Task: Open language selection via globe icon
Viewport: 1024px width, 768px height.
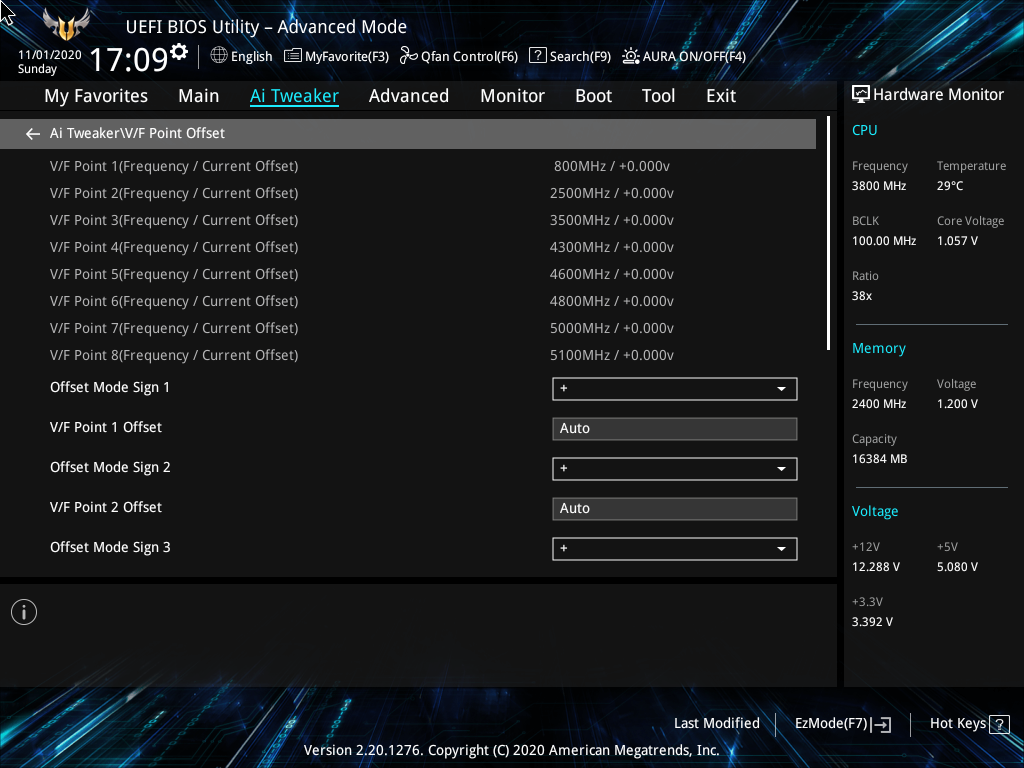Action: click(x=219, y=56)
